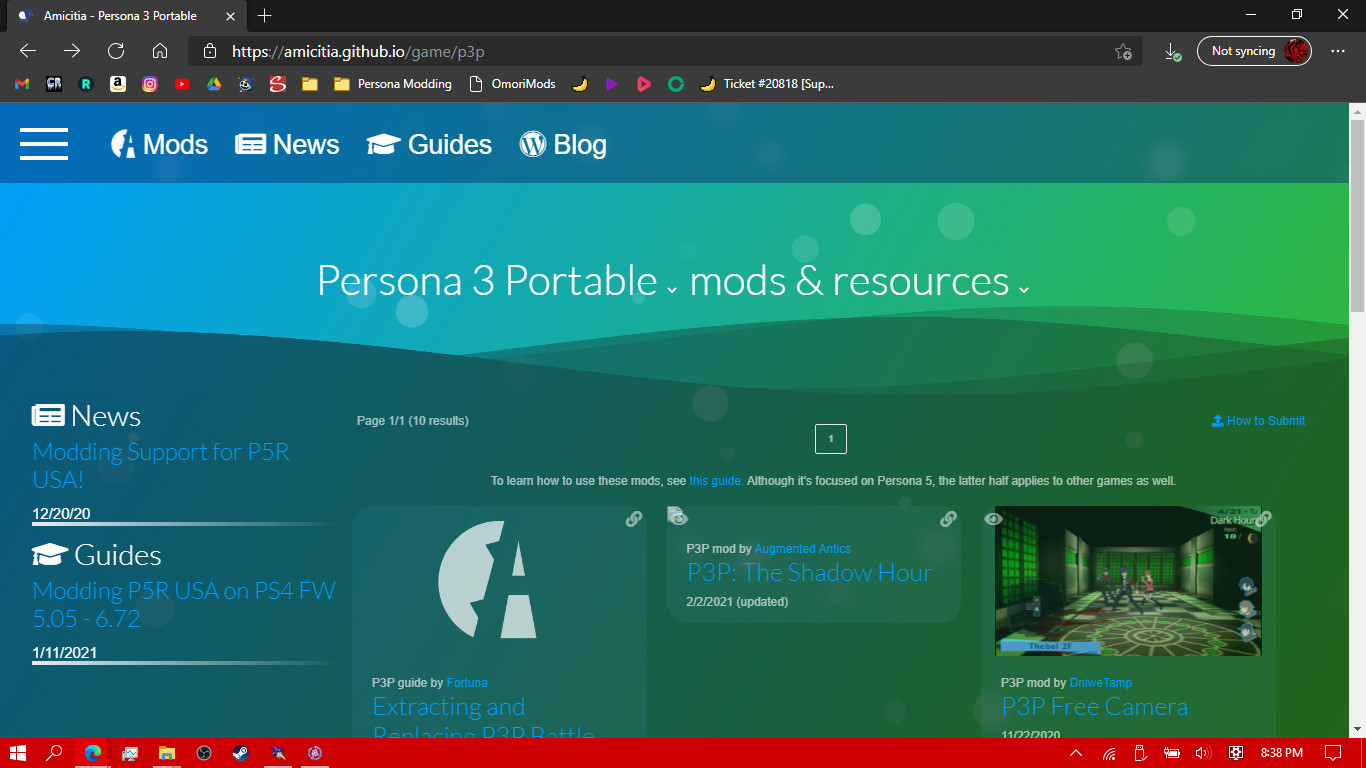The image size is (1366, 768).
Task: Open the Amazon bookmark icon
Action: 118,84
